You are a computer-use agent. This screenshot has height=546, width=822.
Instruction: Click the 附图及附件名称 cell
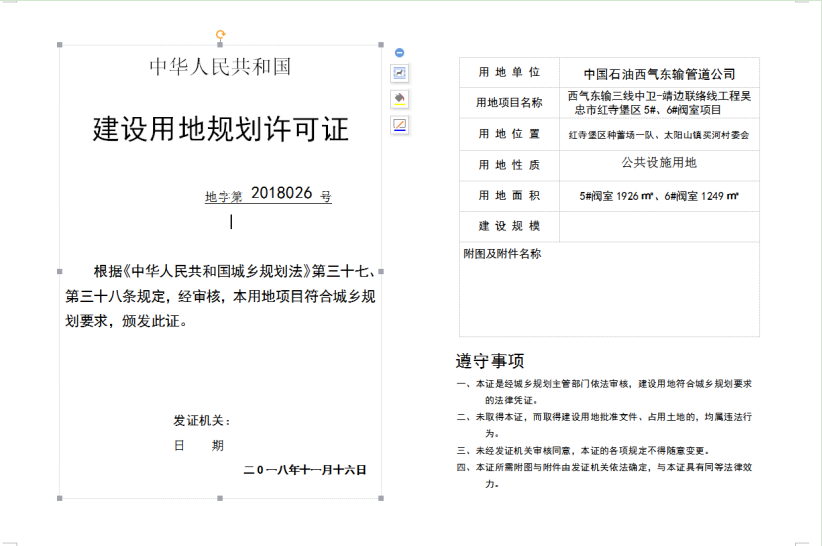click(x=502, y=254)
